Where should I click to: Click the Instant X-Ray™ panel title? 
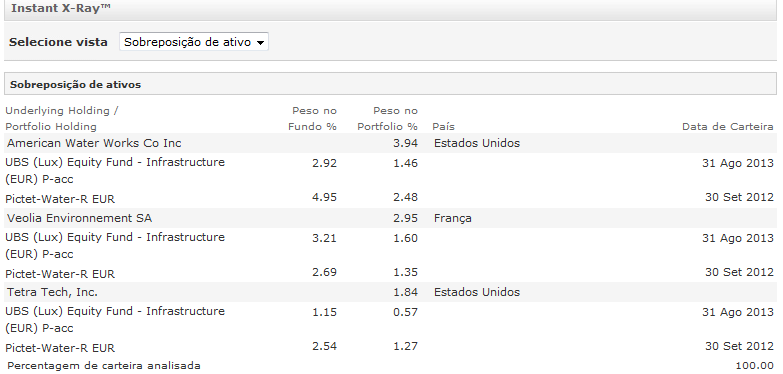click(x=60, y=8)
